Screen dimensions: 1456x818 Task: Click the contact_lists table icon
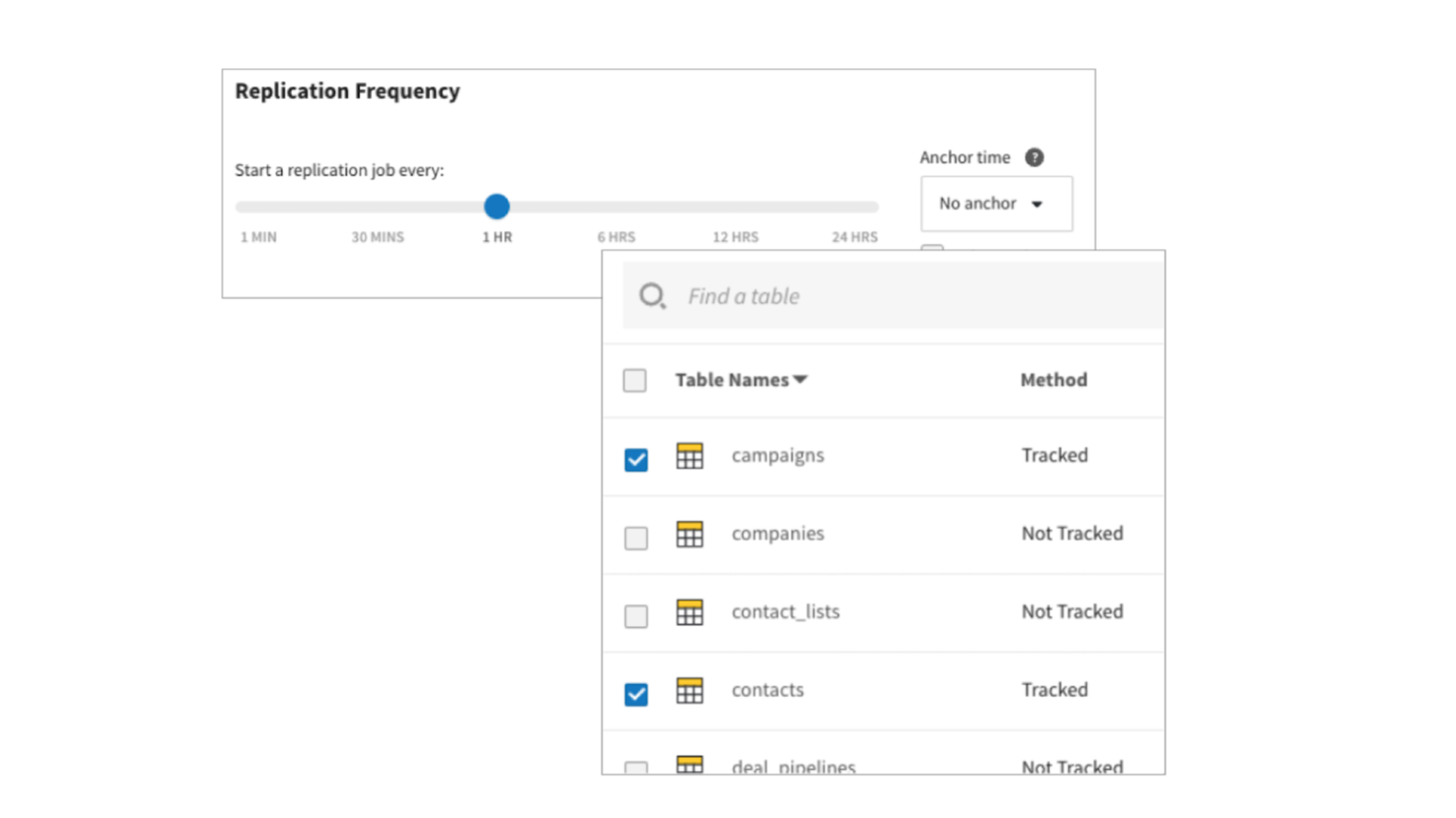690,612
